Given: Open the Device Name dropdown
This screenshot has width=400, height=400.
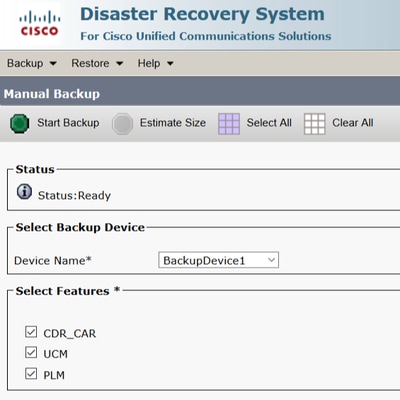Looking at the screenshot, I should coord(218,260).
